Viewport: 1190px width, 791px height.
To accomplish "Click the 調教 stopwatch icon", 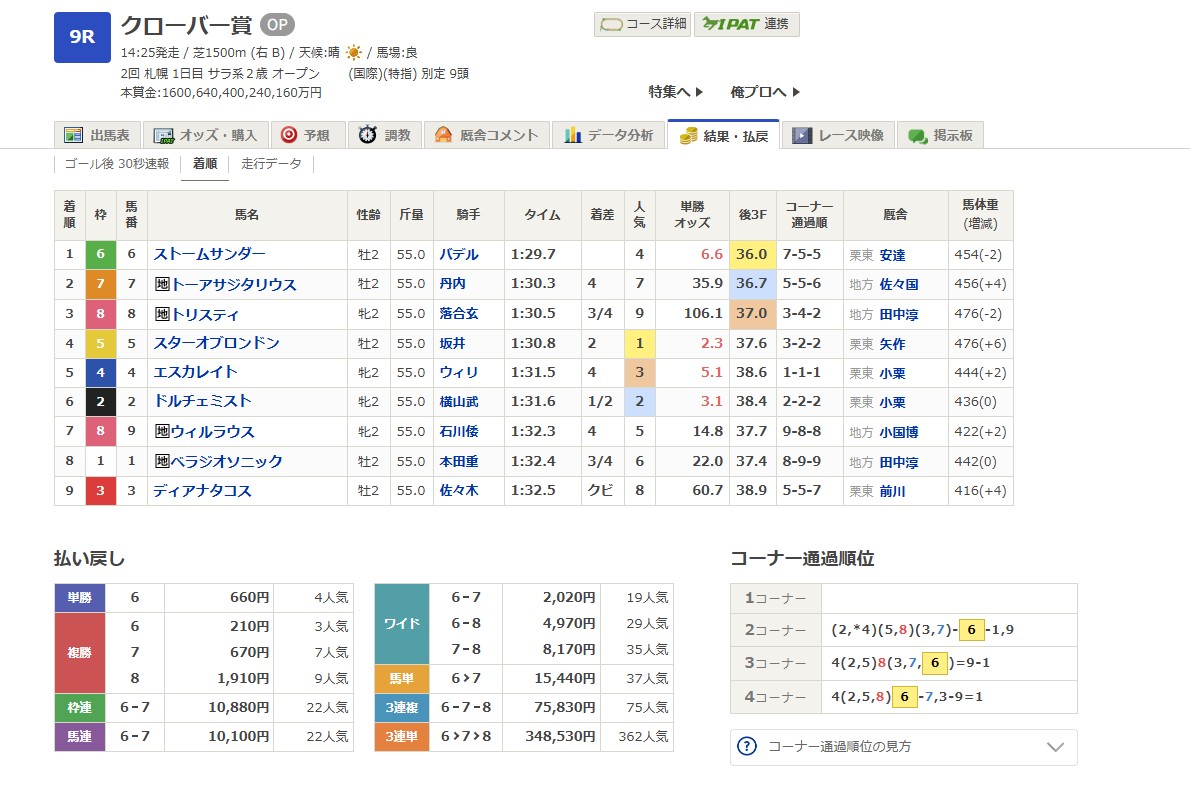I will coord(367,134).
